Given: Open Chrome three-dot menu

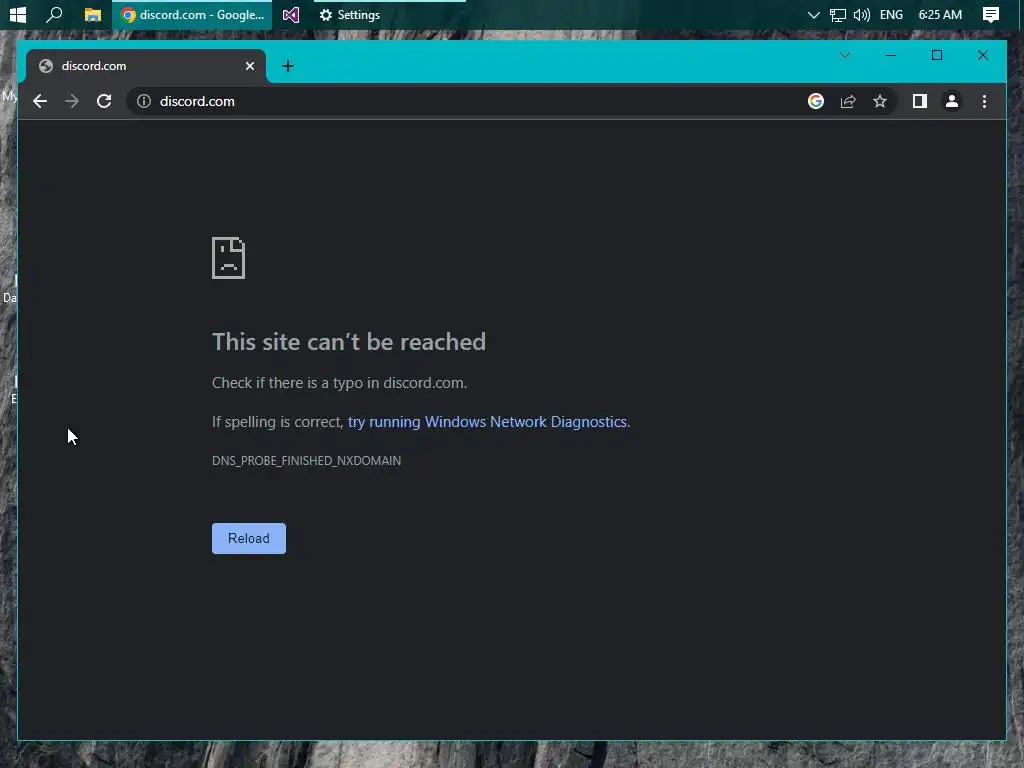Looking at the screenshot, I should point(984,101).
